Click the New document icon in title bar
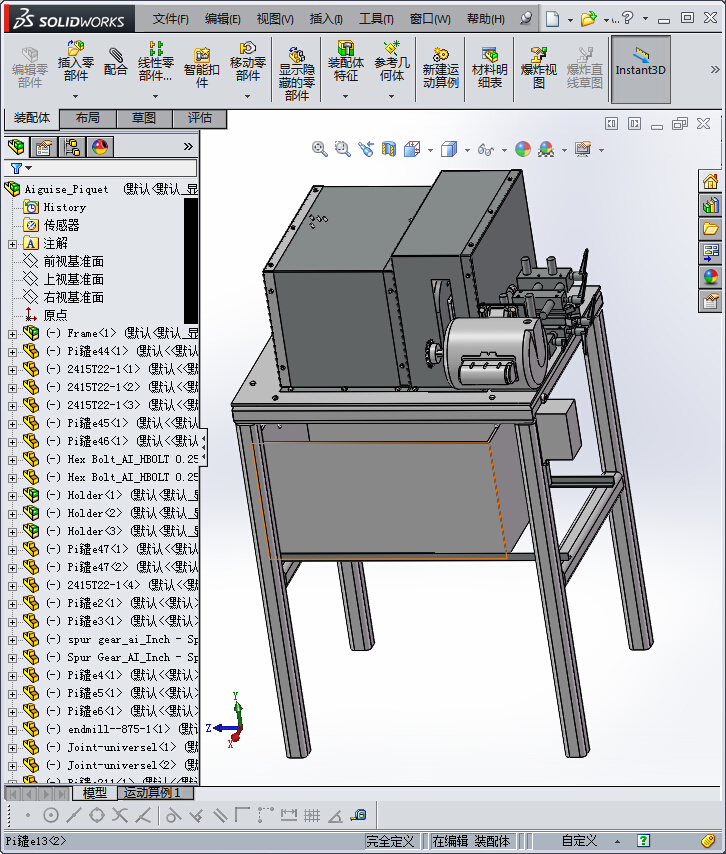This screenshot has height=854, width=726. click(552, 19)
